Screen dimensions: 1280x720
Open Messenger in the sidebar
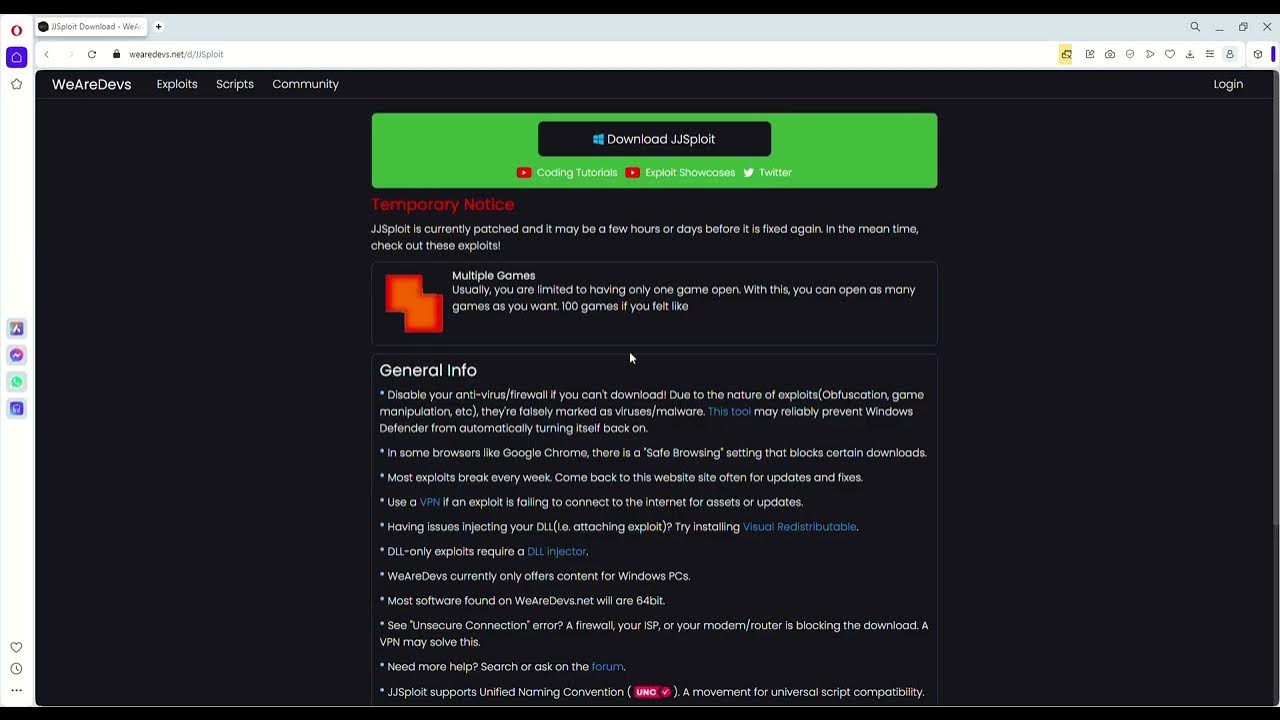[16, 355]
